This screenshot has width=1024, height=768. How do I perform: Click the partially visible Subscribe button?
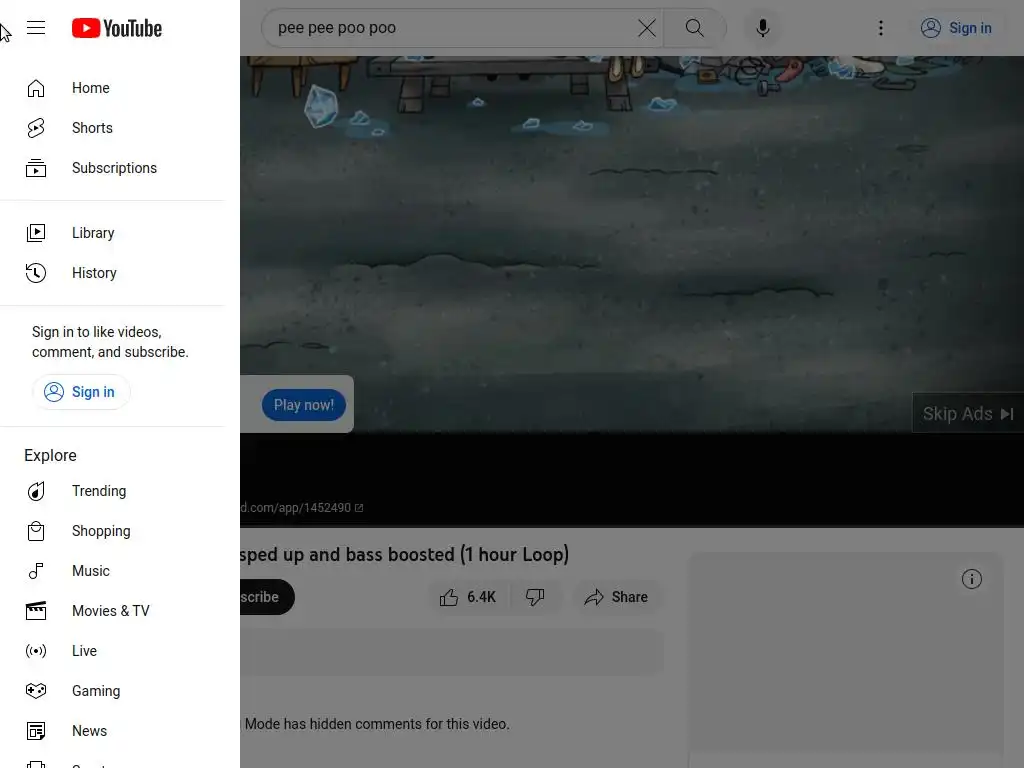pyautogui.click(x=267, y=598)
